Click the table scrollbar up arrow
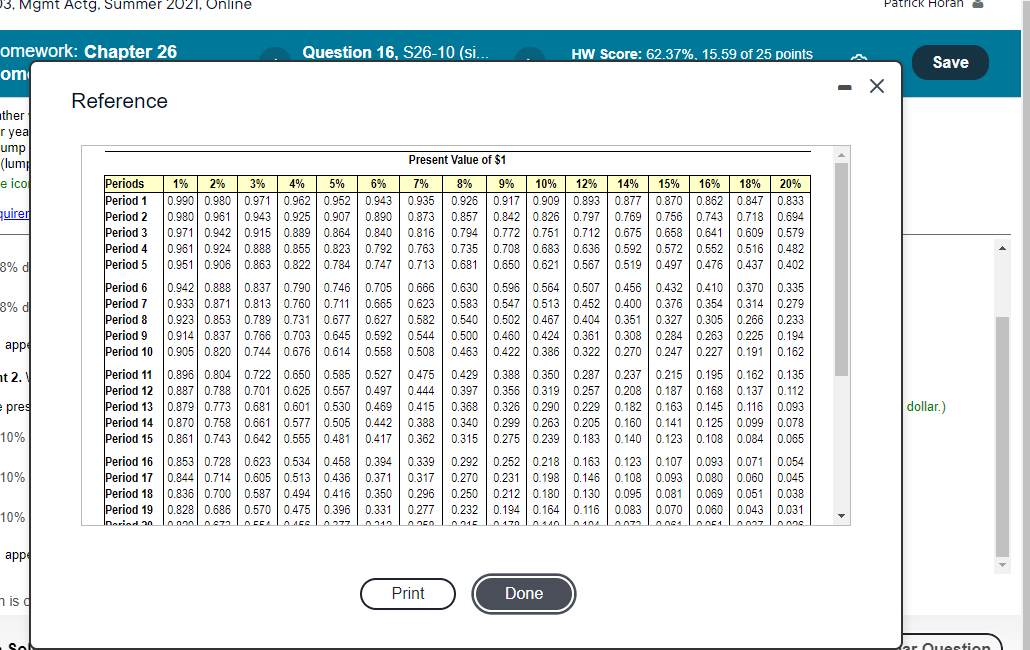This screenshot has height=650, width=1030. point(841,153)
